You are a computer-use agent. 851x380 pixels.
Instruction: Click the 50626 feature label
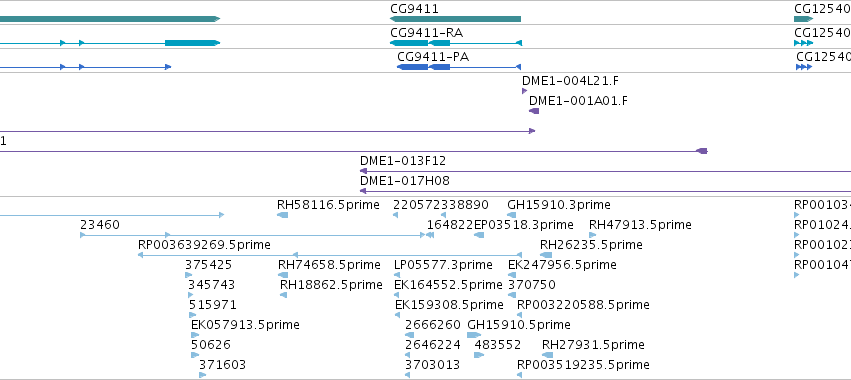[x=211, y=344]
